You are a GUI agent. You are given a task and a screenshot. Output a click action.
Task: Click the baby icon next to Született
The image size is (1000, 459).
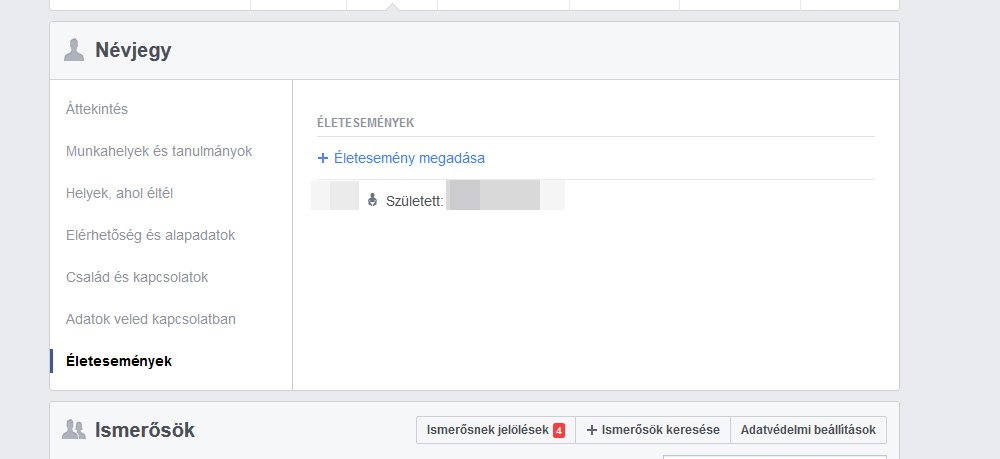click(373, 200)
